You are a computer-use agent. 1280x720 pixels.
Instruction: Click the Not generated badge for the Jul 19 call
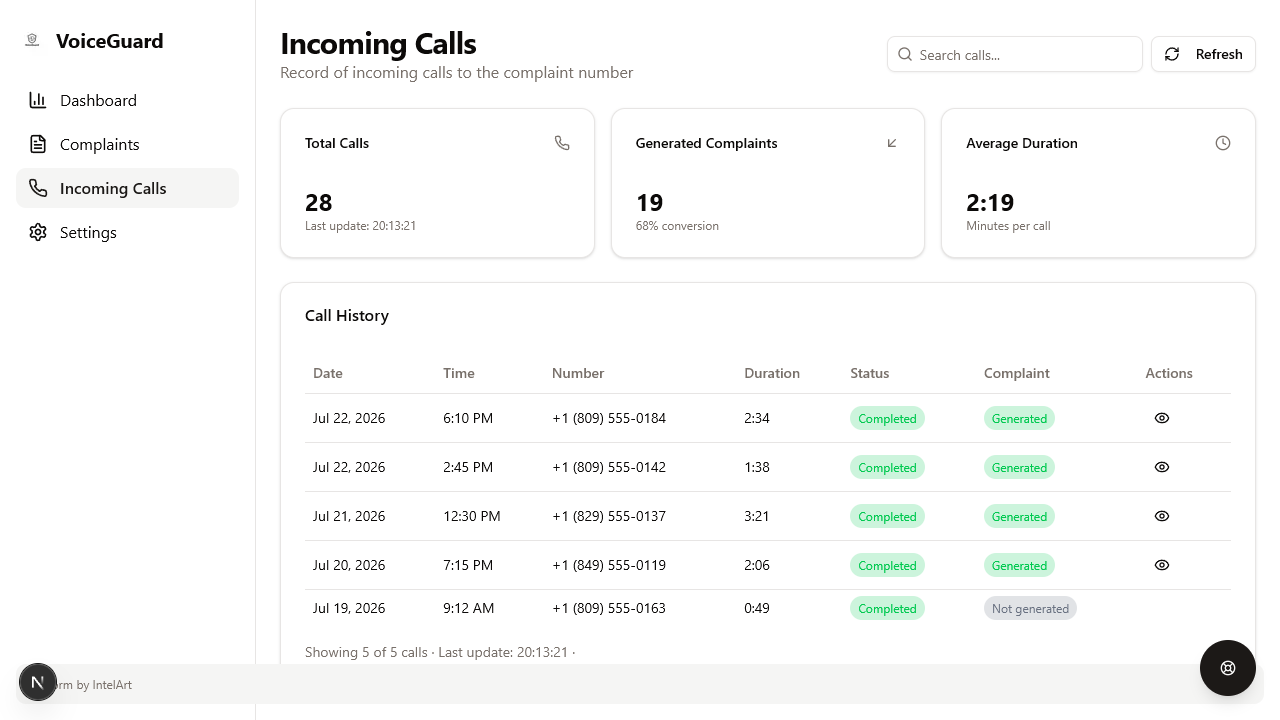point(1030,608)
